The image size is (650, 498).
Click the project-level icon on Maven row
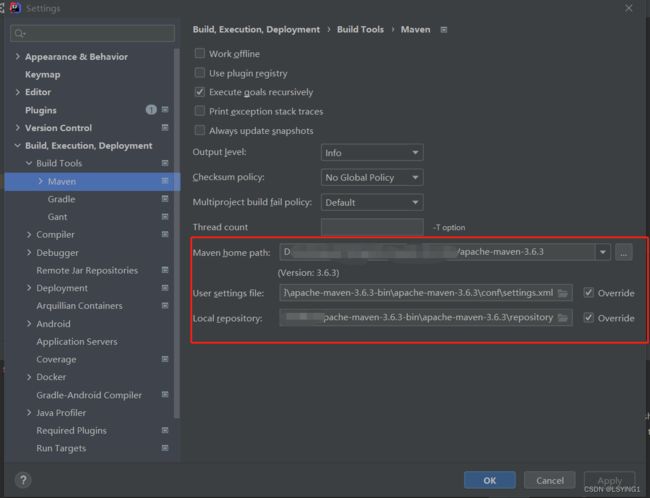point(165,181)
